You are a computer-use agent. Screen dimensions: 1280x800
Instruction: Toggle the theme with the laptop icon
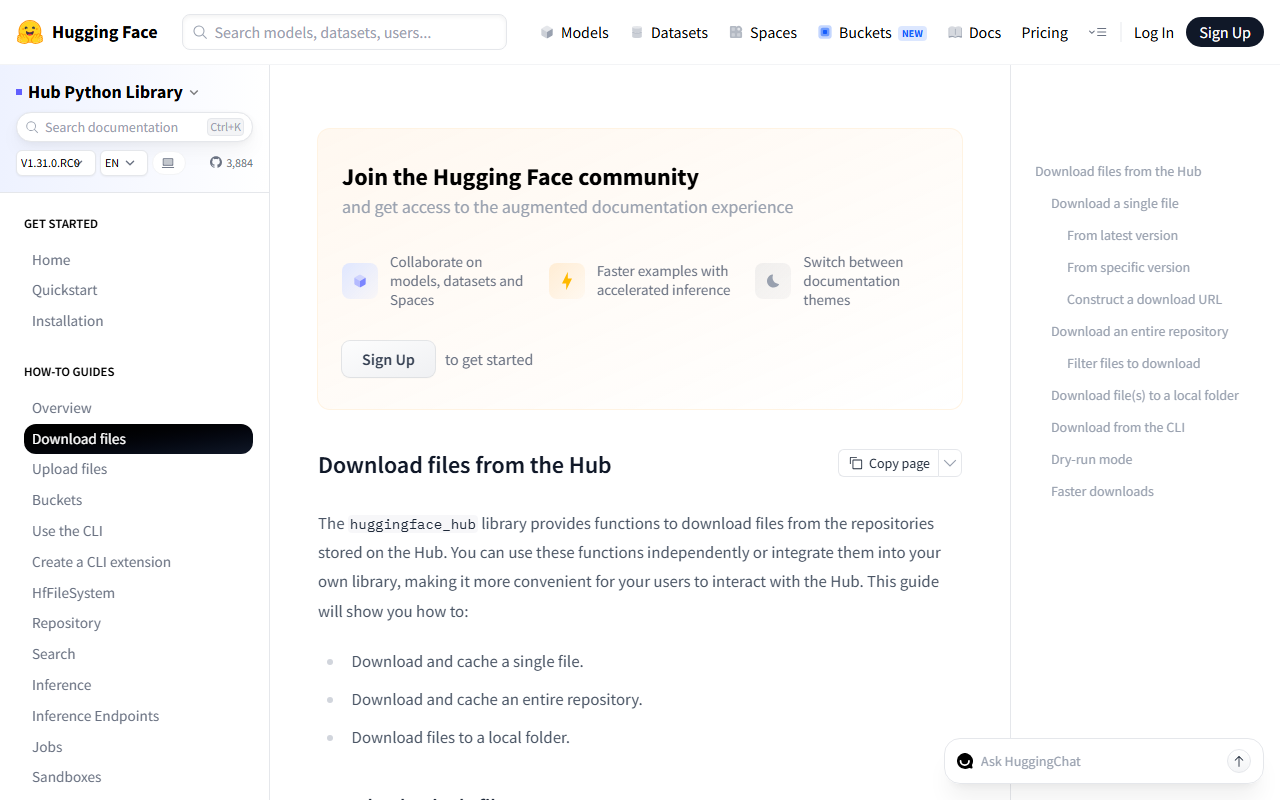tap(168, 163)
